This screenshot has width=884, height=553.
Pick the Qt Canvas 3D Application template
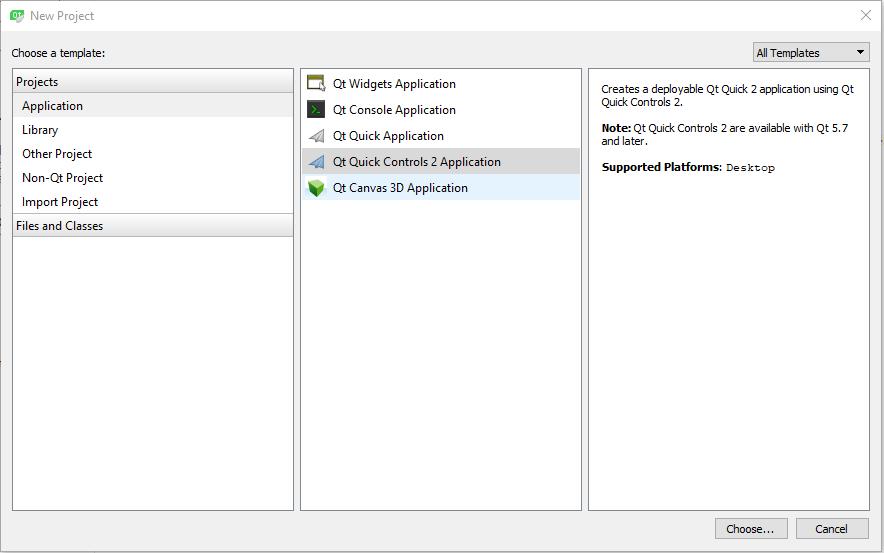[x=441, y=188]
